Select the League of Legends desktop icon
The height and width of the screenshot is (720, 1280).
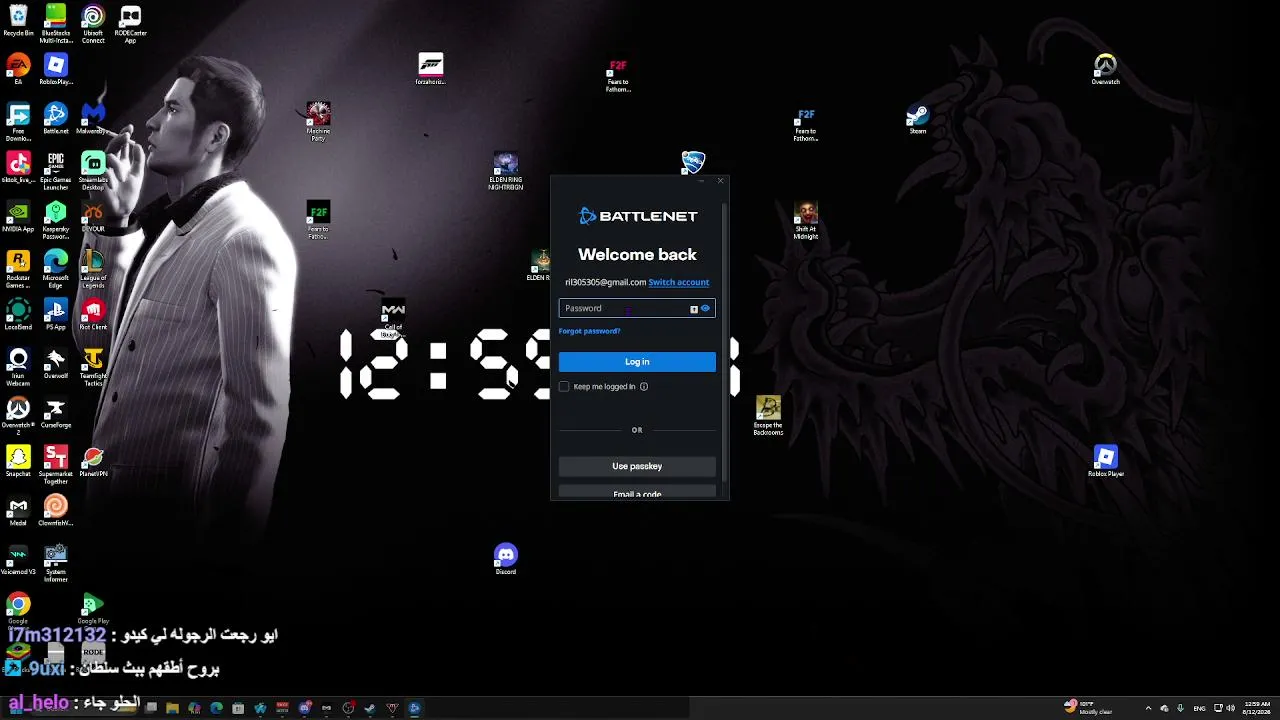pyautogui.click(x=93, y=268)
